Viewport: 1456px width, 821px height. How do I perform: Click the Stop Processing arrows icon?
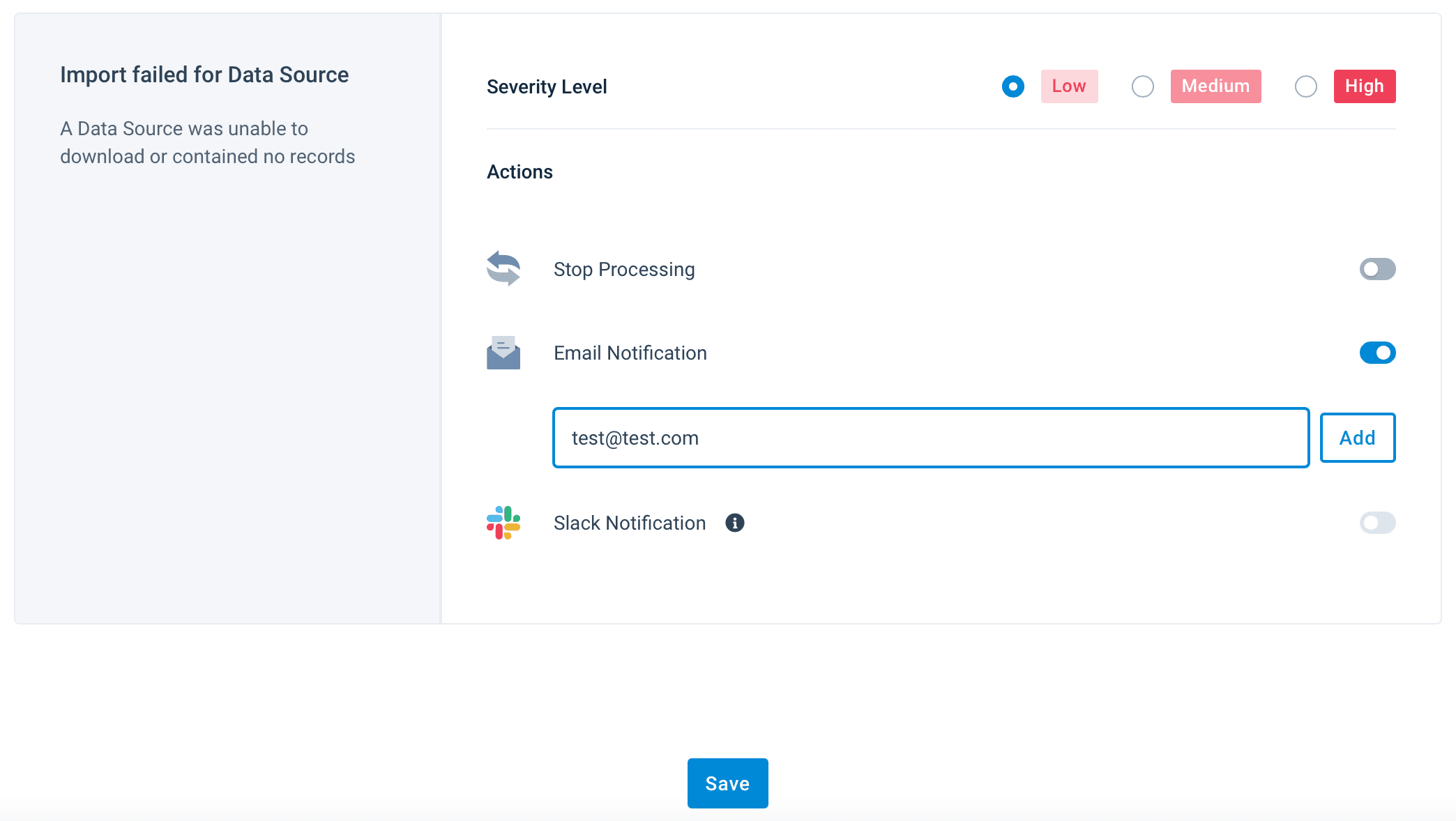pyautogui.click(x=503, y=269)
